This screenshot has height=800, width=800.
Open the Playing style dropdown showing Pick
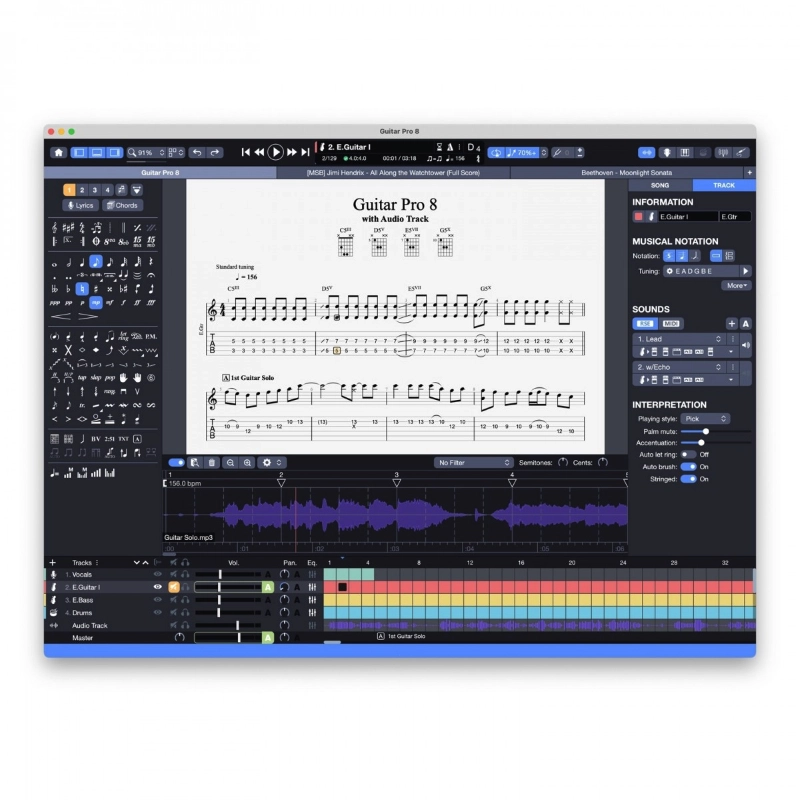705,419
